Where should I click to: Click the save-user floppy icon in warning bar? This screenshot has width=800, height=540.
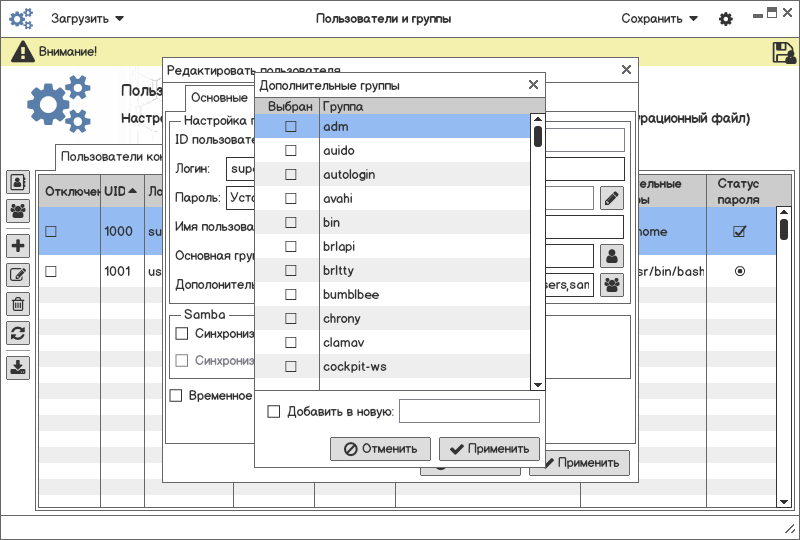[783, 52]
